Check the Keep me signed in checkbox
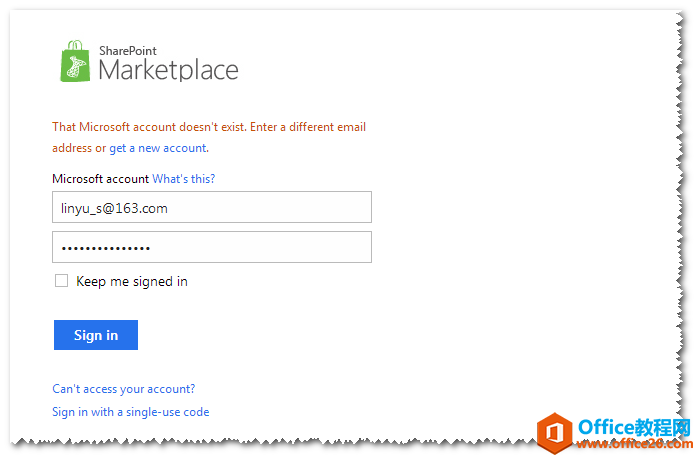Viewport: 700px width, 461px height. pyautogui.click(x=62, y=281)
